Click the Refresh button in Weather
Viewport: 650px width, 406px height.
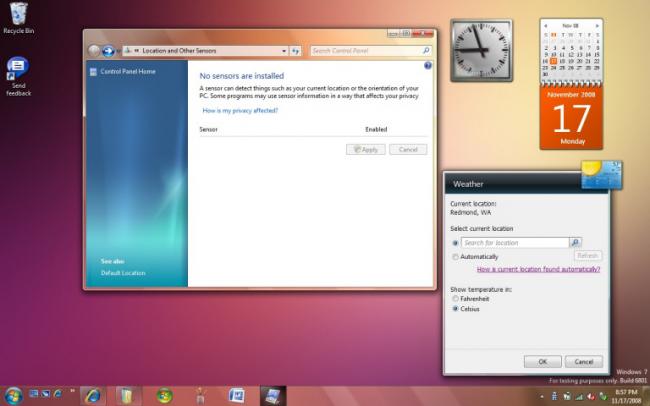tap(588, 255)
